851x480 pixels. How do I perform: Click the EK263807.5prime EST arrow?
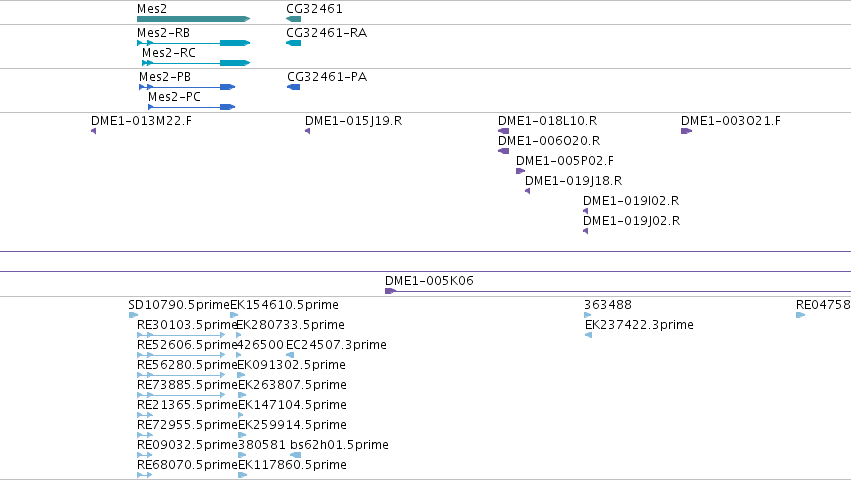coord(242,395)
